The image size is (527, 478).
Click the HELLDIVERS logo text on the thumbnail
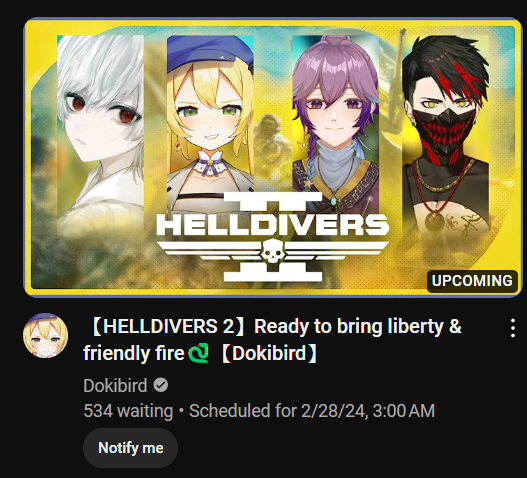(x=273, y=224)
